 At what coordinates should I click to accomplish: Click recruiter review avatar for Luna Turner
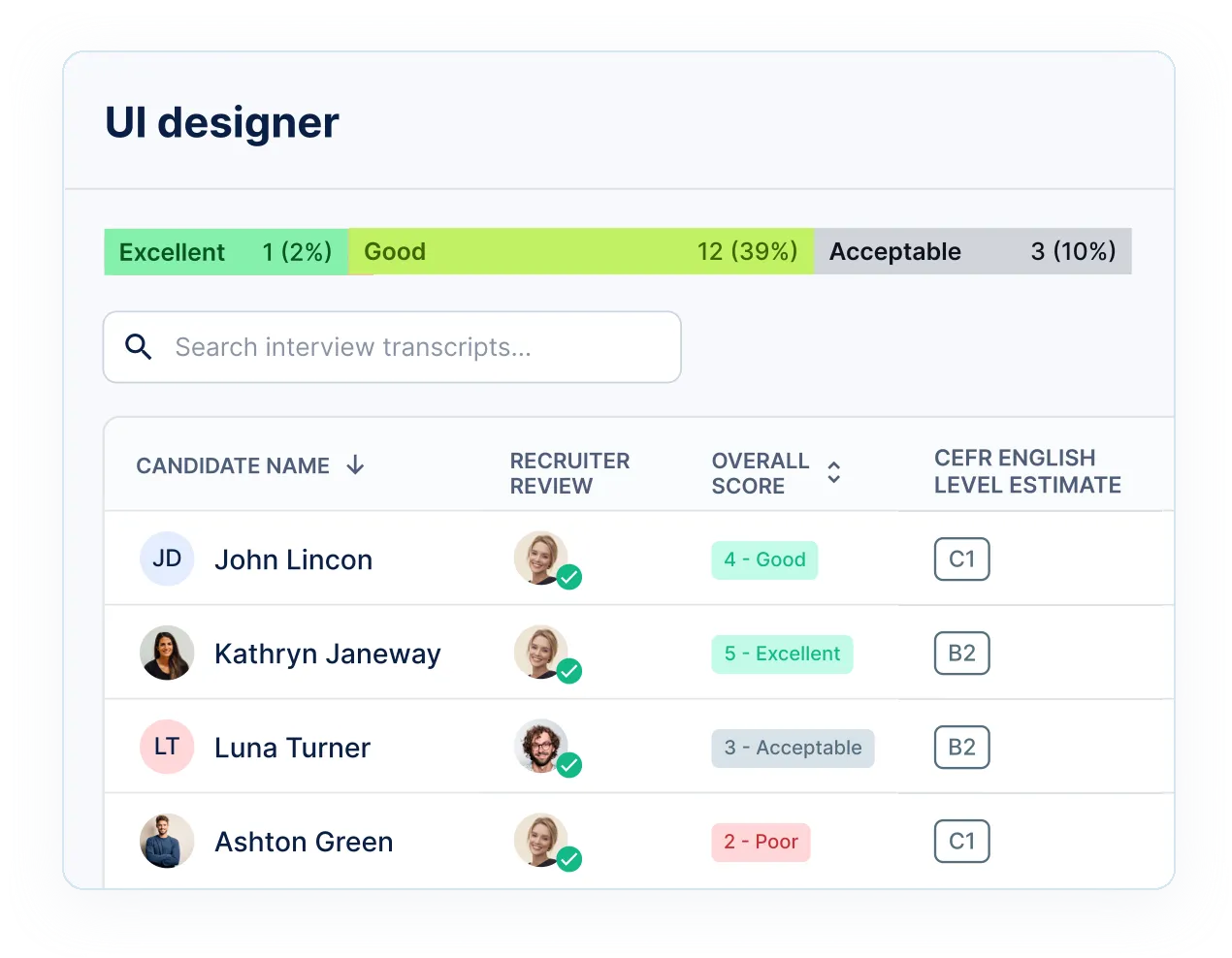(x=541, y=747)
